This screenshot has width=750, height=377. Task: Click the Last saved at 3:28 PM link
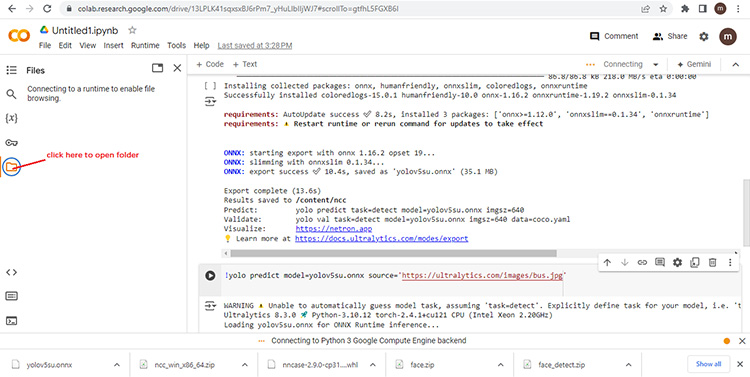pos(255,45)
